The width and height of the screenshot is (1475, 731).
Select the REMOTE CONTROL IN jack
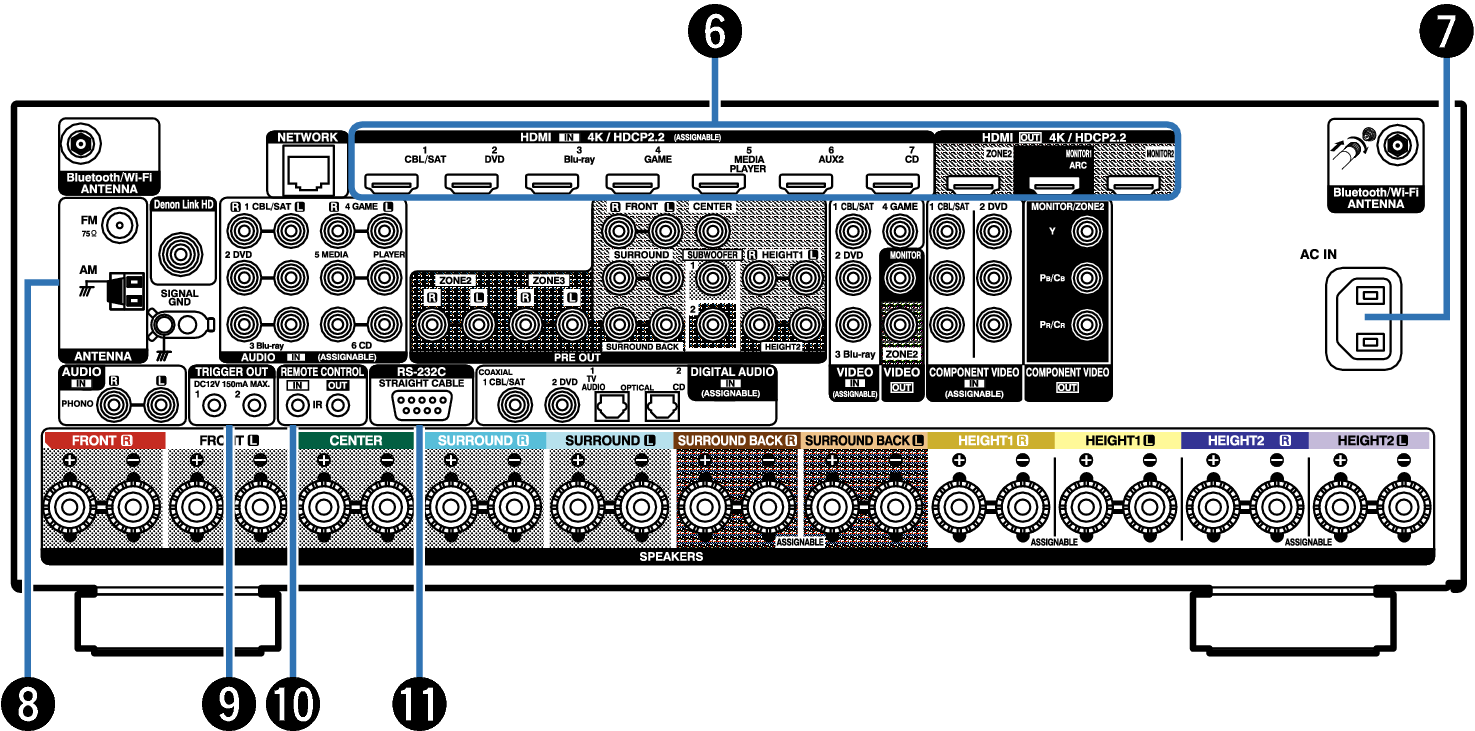(297, 406)
